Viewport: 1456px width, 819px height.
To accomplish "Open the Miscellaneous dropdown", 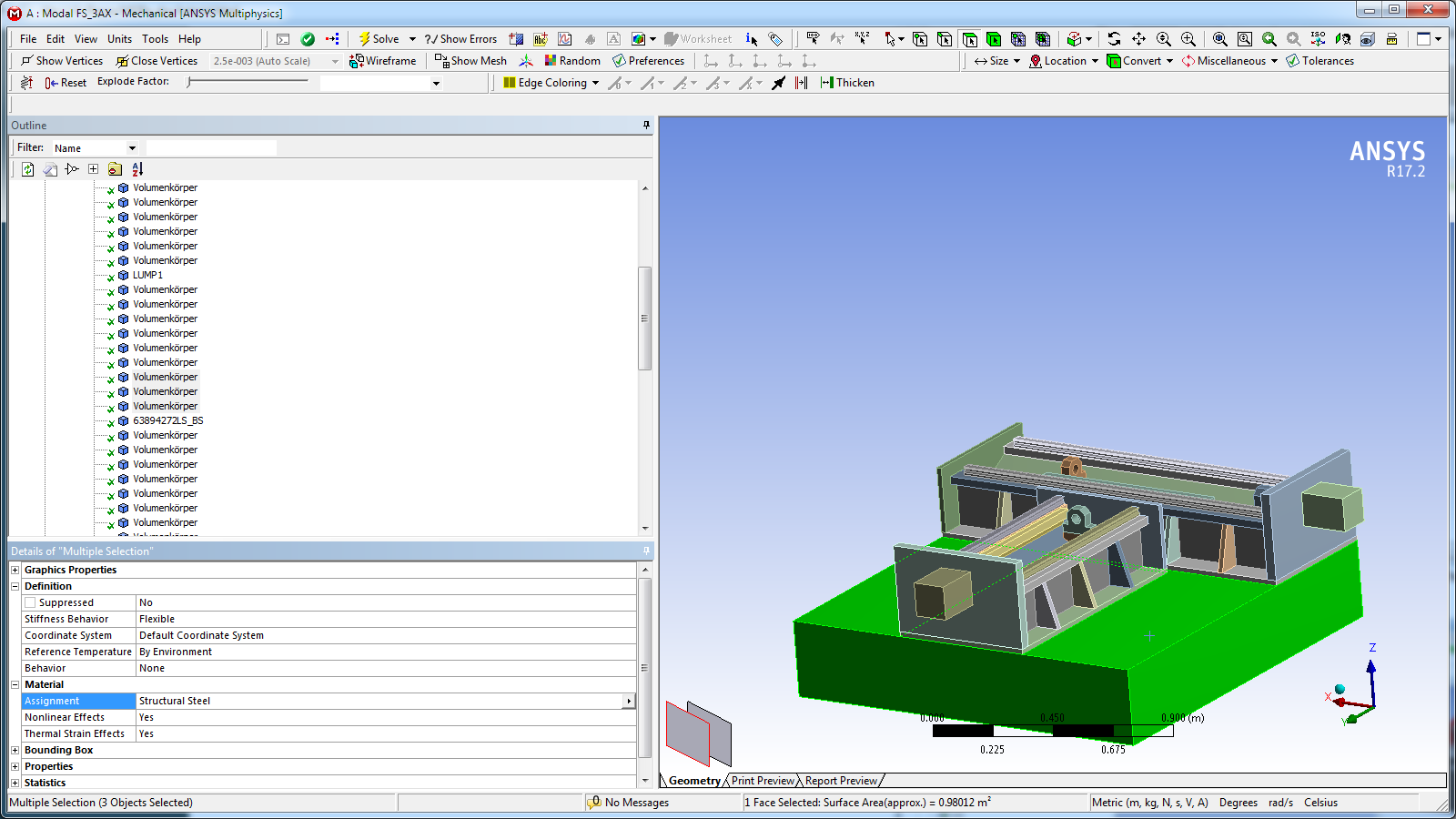I will pyautogui.click(x=1230, y=61).
